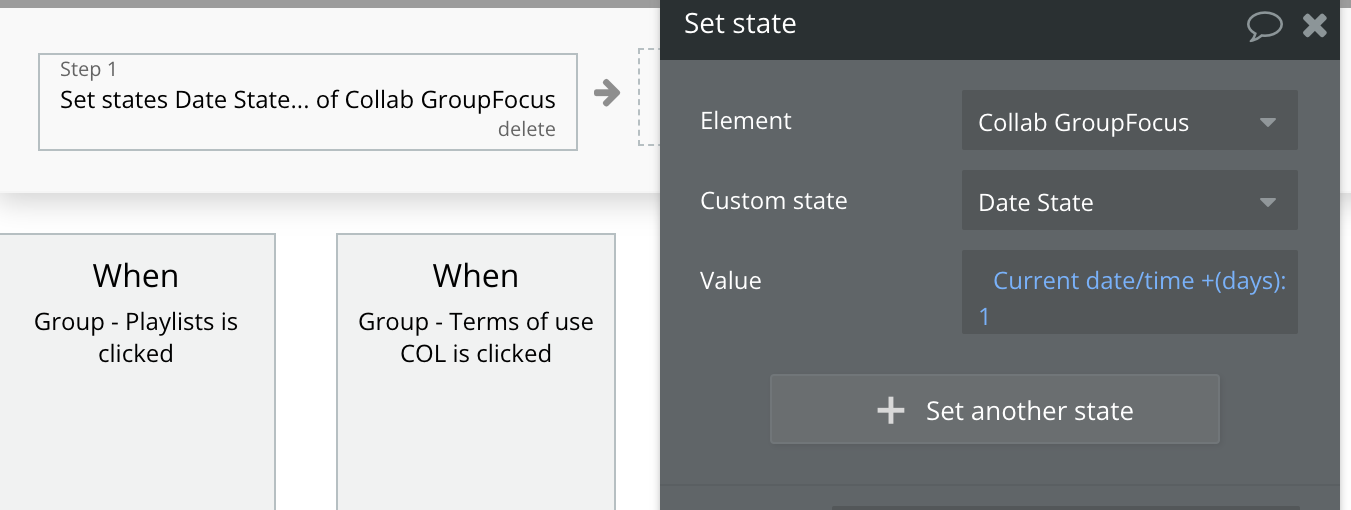Edit the Current date/time value expression

(1138, 282)
